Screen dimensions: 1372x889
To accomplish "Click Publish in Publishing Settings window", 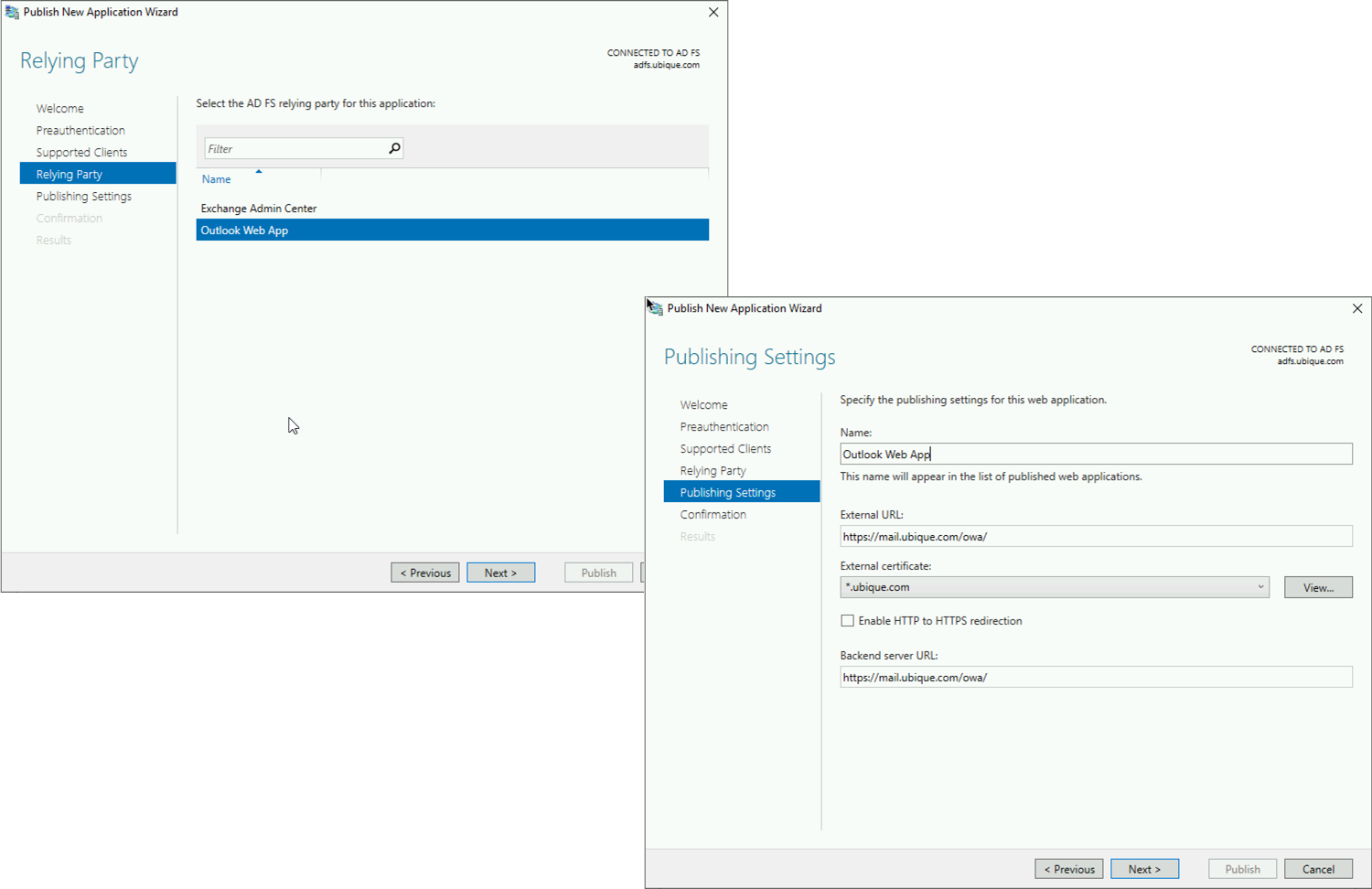I will pos(1243,869).
